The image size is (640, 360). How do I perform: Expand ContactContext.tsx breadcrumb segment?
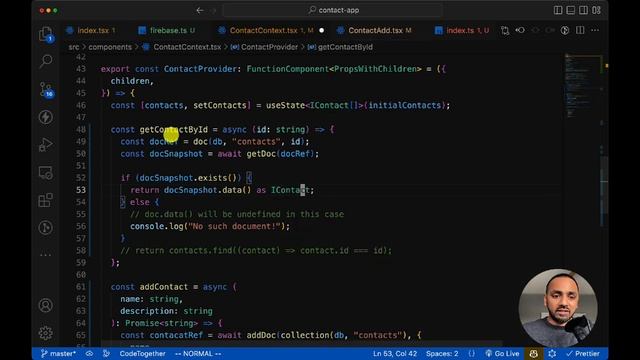(x=187, y=47)
